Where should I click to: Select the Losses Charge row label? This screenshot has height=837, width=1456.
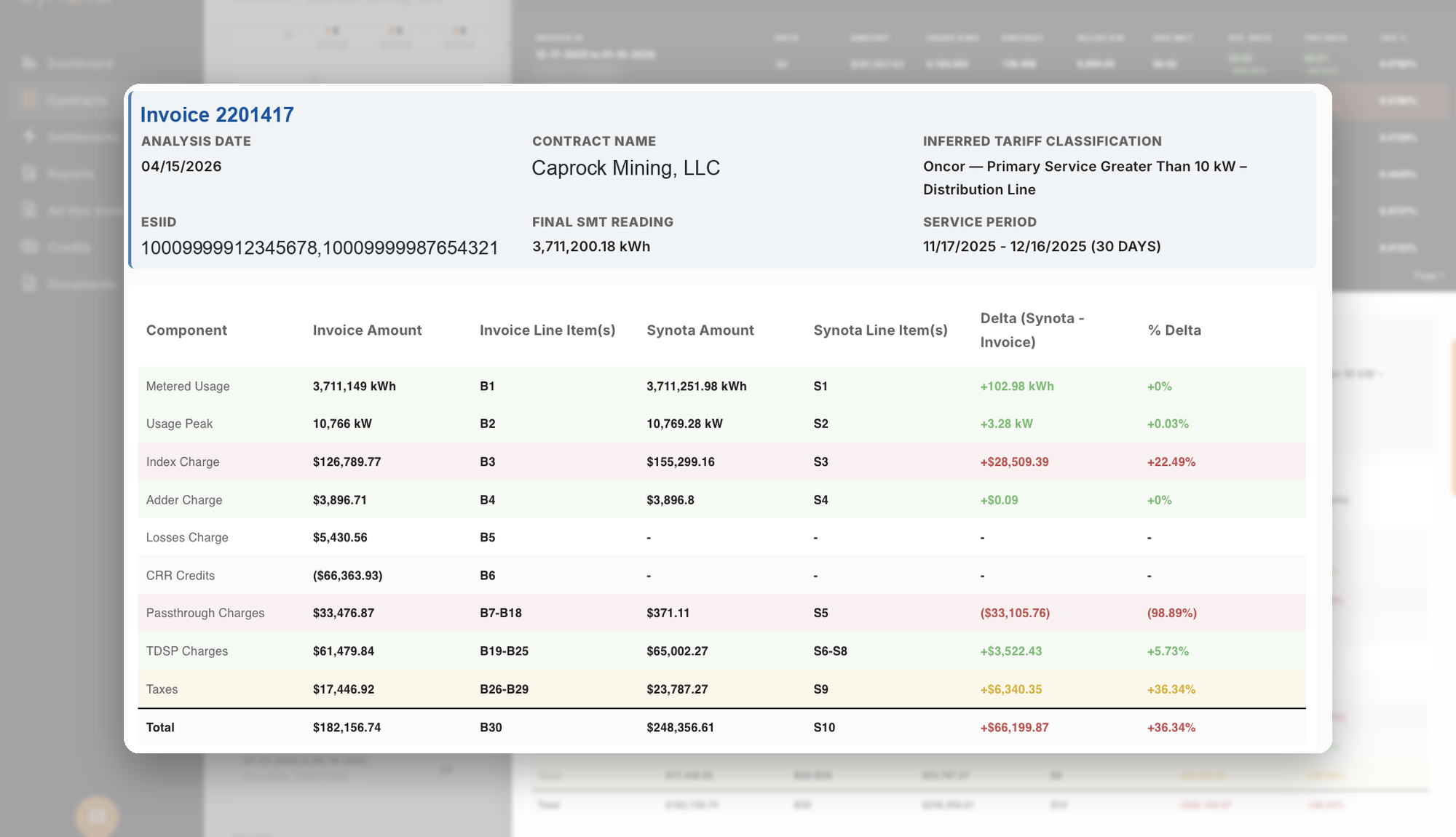pyautogui.click(x=187, y=538)
